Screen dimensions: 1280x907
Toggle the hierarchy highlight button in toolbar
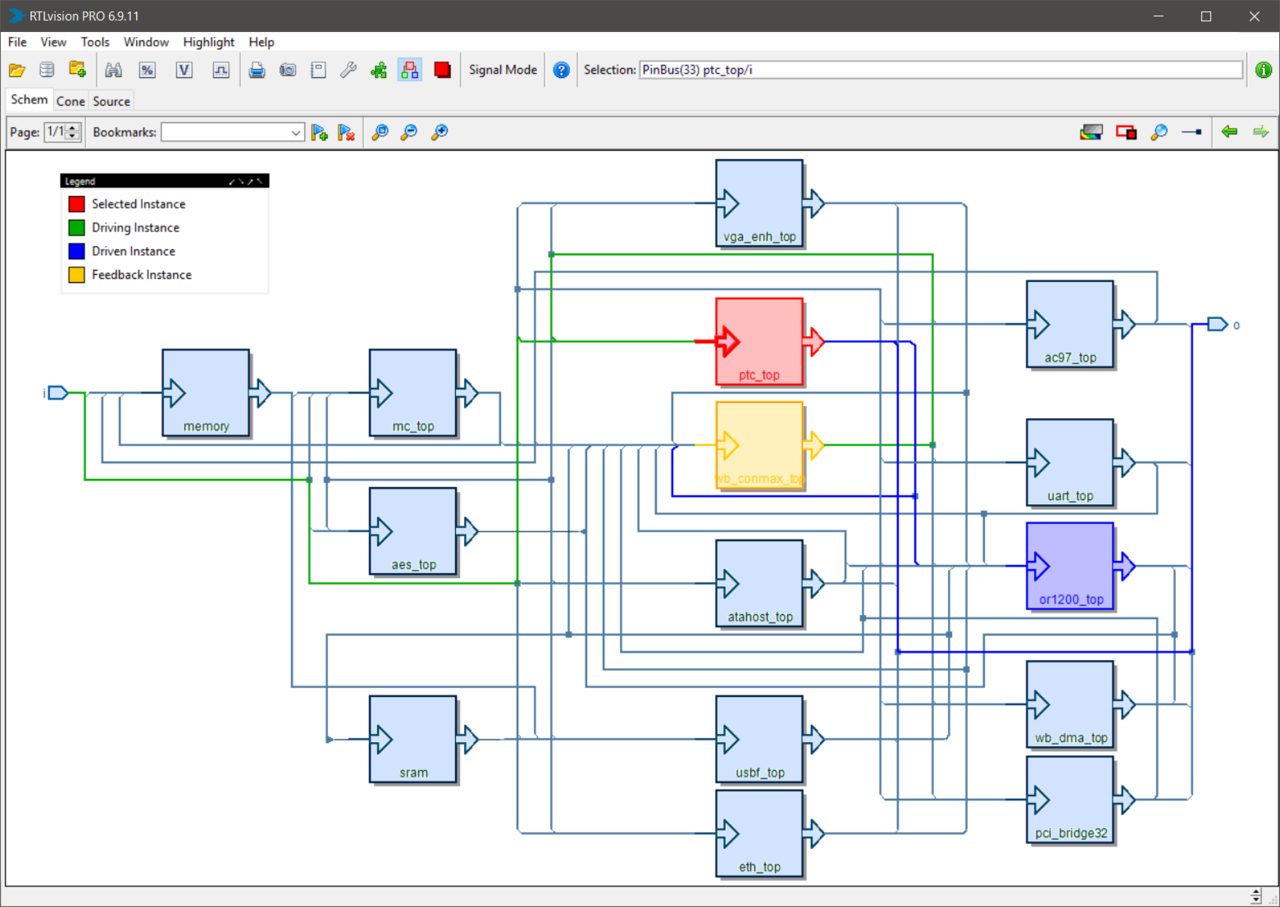409,70
